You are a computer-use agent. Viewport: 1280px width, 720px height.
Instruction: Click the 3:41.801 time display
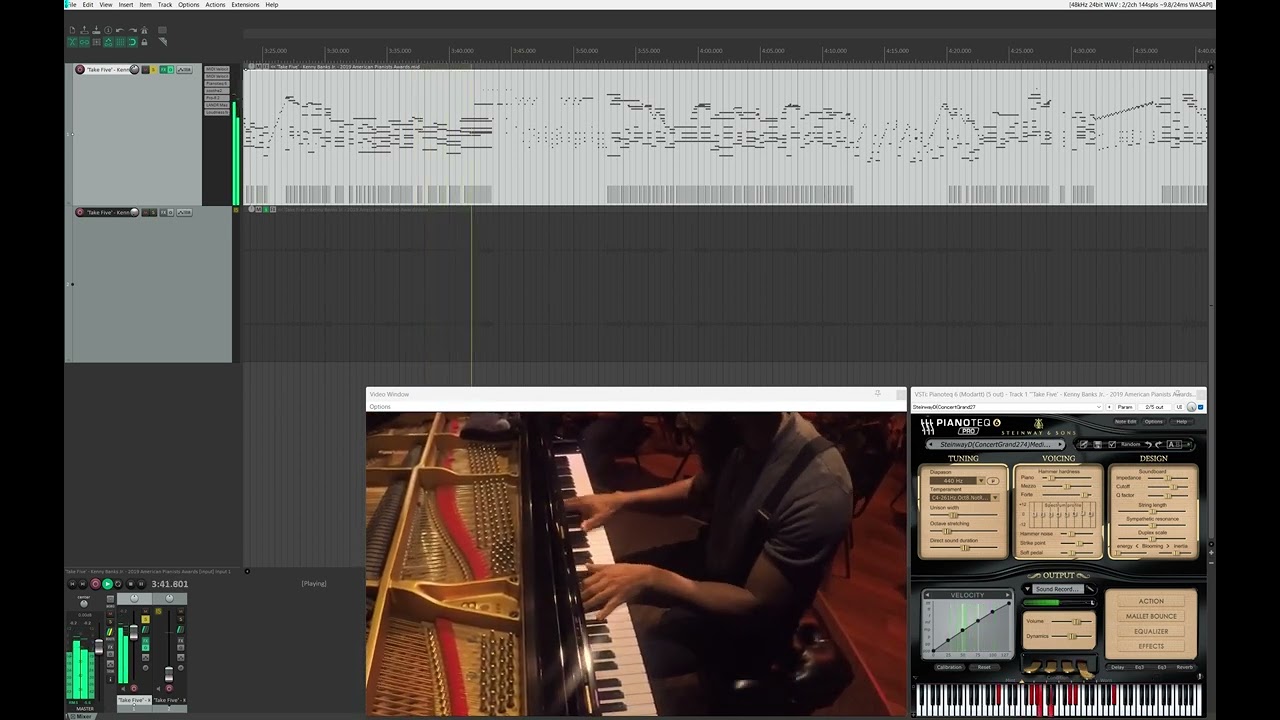tap(170, 584)
